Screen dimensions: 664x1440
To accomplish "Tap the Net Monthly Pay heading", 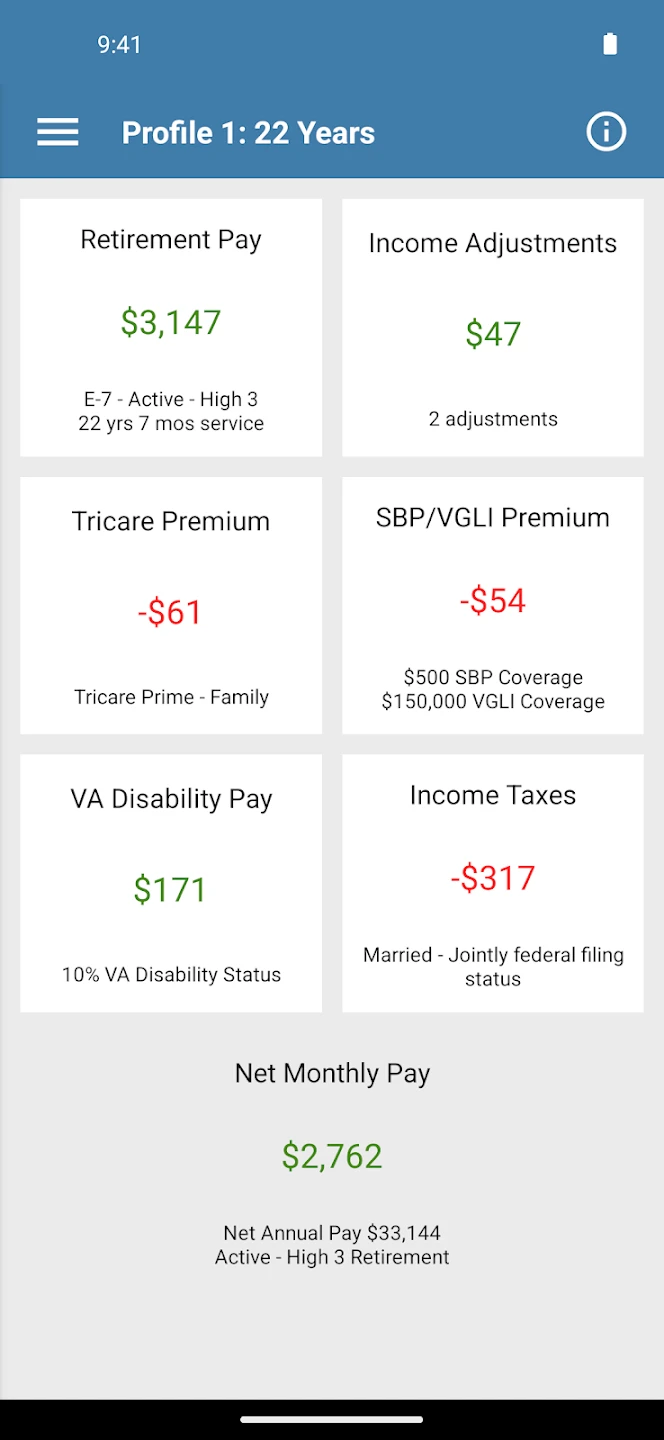I will coord(332,1073).
